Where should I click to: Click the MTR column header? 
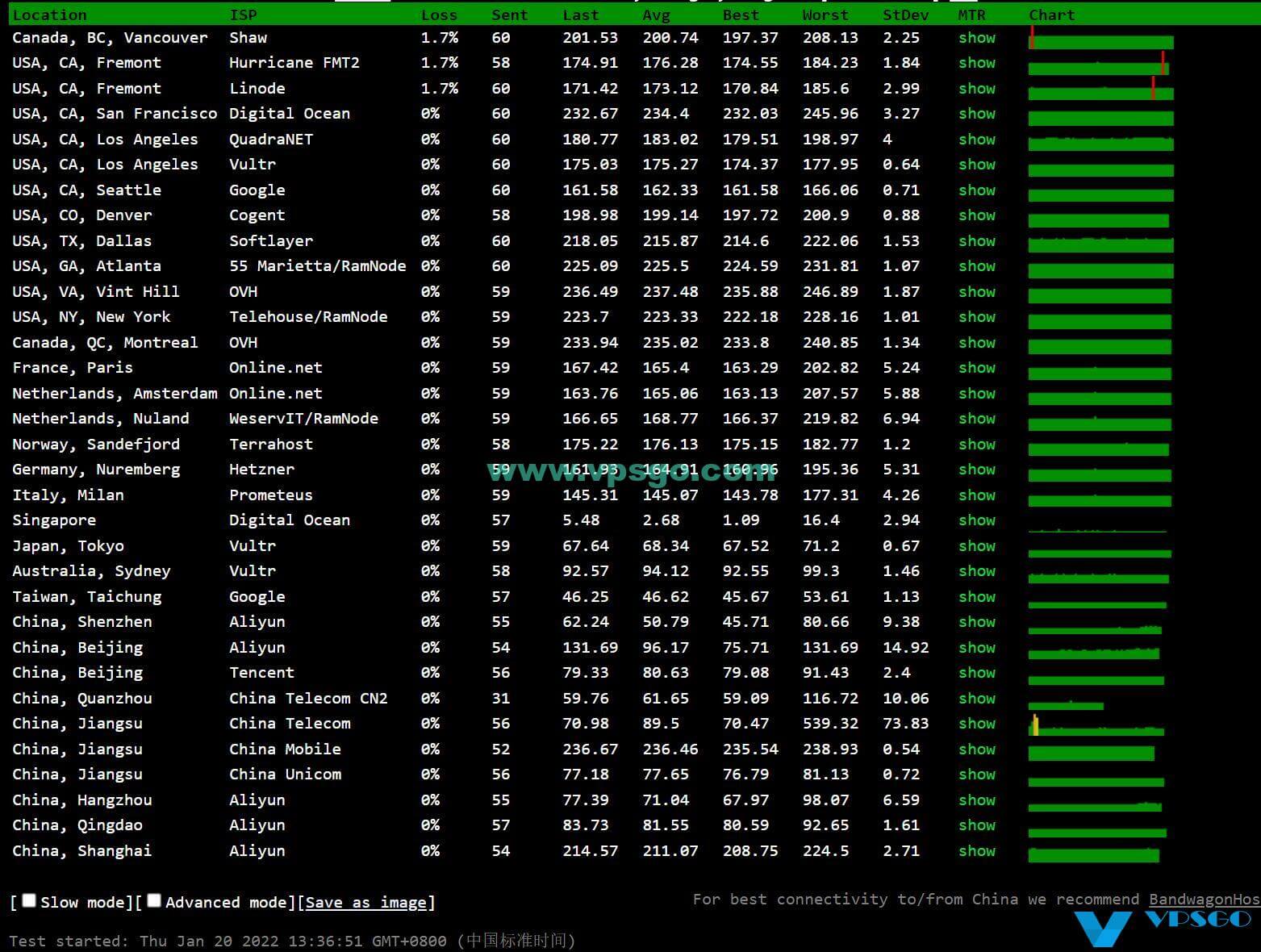(x=972, y=15)
